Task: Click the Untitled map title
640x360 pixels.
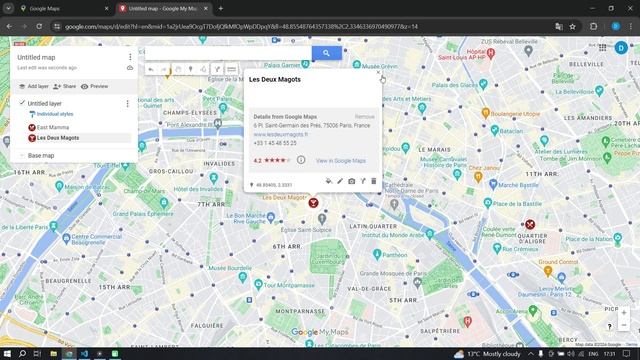Action: coord(36,58)
